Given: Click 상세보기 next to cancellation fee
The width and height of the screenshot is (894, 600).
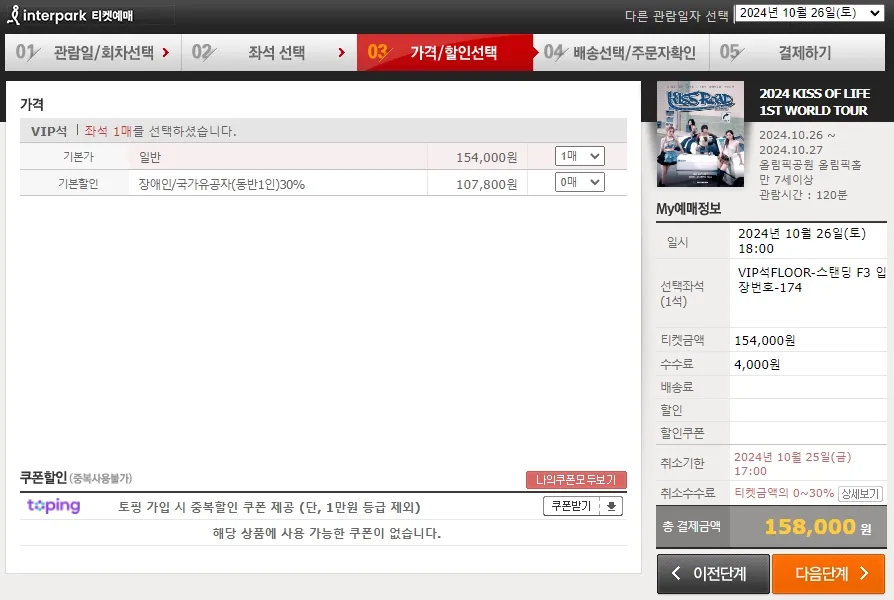Looking at the screenshot, I should coord(860,493).
